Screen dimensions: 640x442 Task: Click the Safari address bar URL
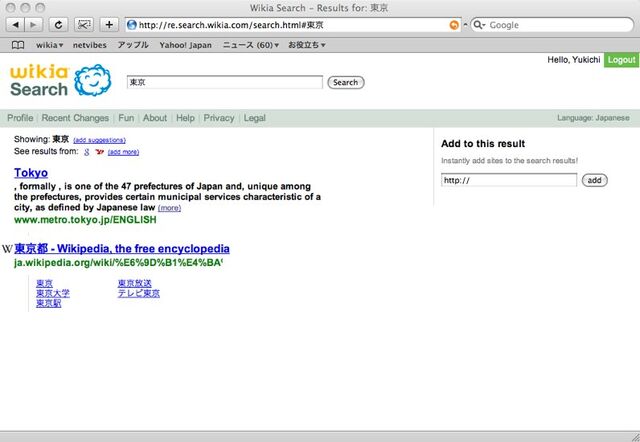click(x=231, y=25)
